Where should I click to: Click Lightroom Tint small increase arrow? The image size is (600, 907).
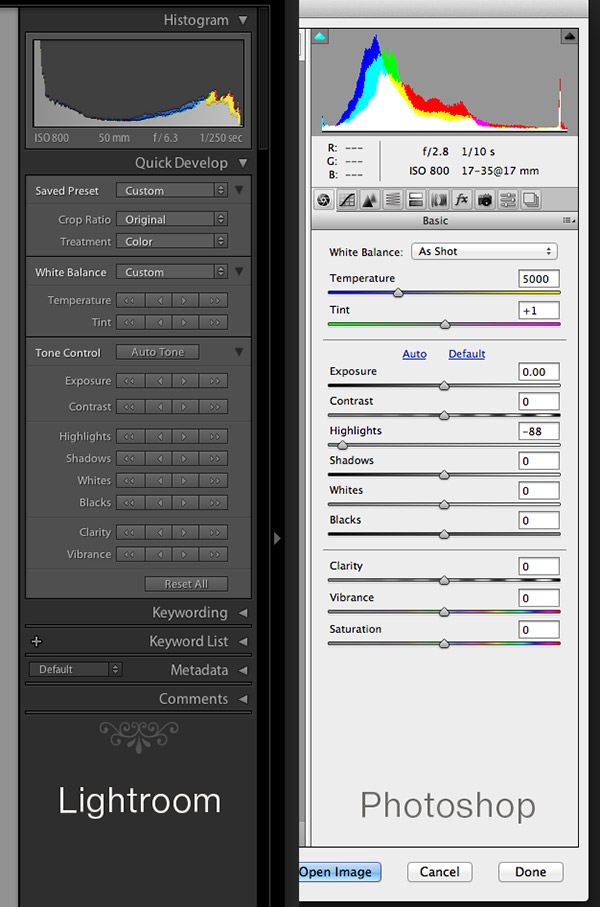point(185,322)
